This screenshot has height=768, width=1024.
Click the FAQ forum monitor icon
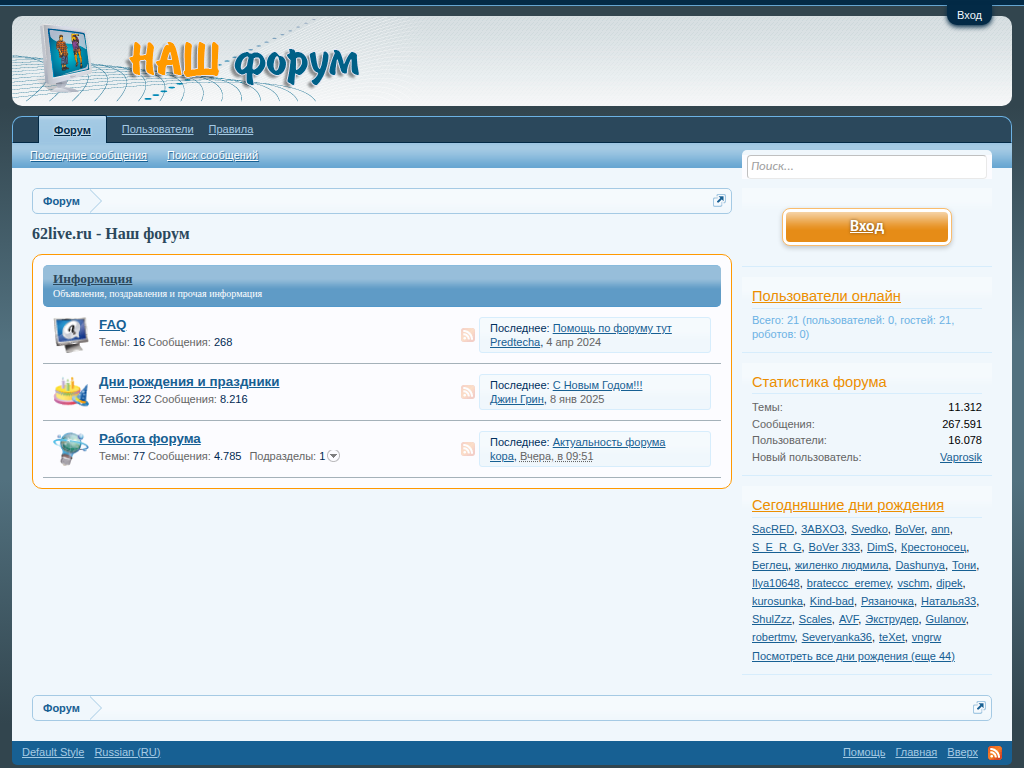(x=71, y=334)
